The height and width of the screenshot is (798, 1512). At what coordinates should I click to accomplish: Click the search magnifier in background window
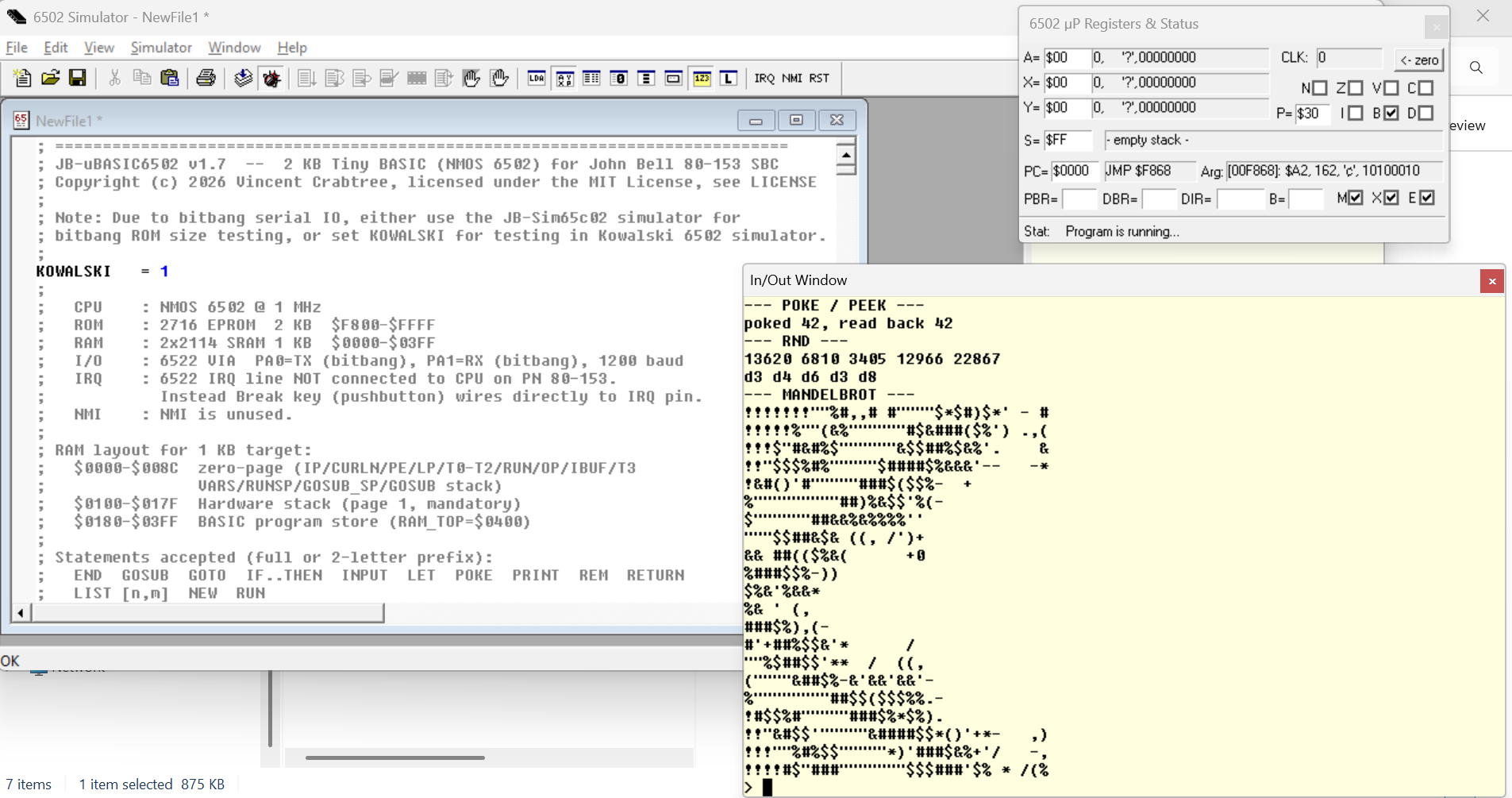1475,67
